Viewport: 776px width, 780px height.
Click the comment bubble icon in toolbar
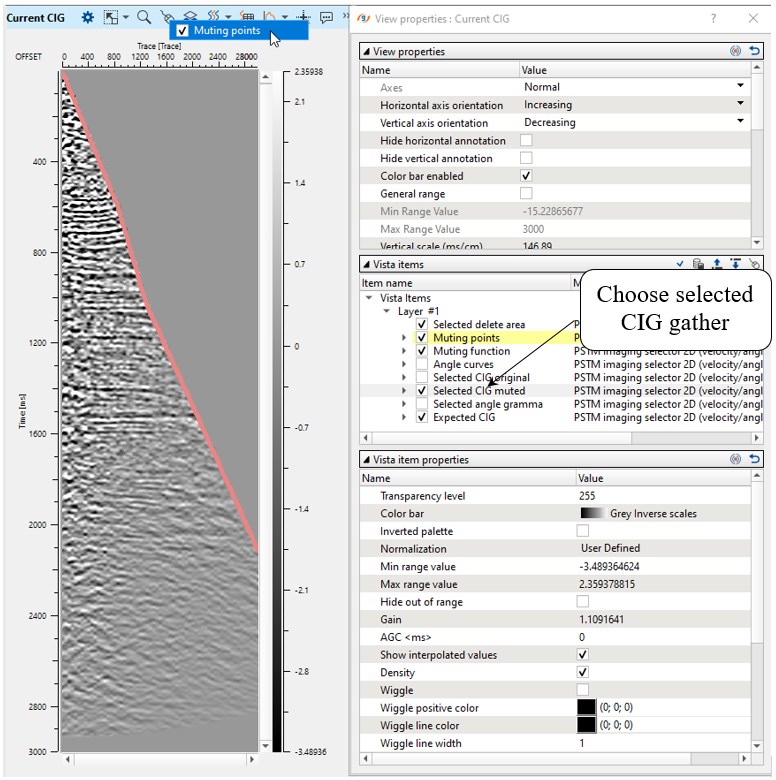pos(326,17)
